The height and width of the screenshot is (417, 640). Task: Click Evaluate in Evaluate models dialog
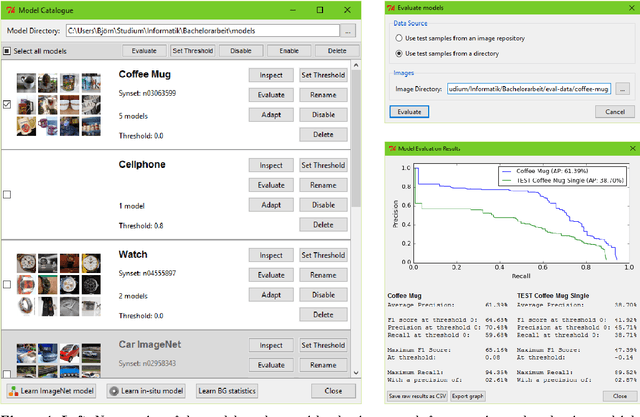409,112
